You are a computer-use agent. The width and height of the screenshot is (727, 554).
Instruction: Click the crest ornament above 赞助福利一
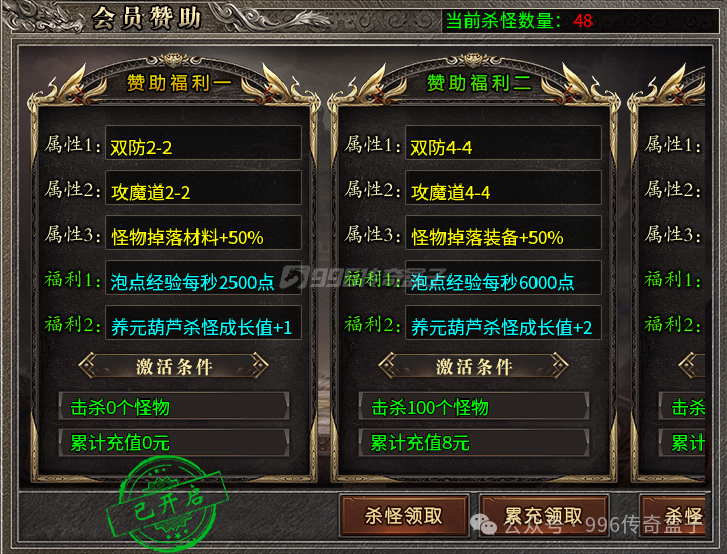(173, 60)
